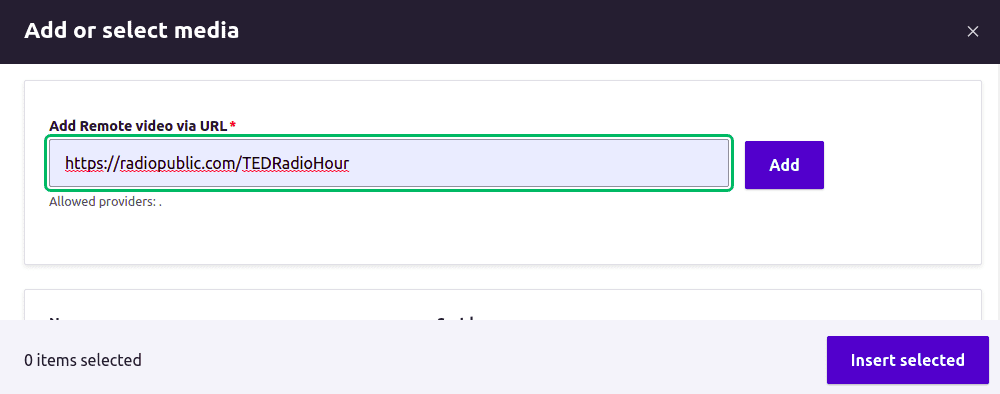Click the '0 items selected' counter
Image resolution: width=1000 pixels, height=394 pixels.
point(83,360)
